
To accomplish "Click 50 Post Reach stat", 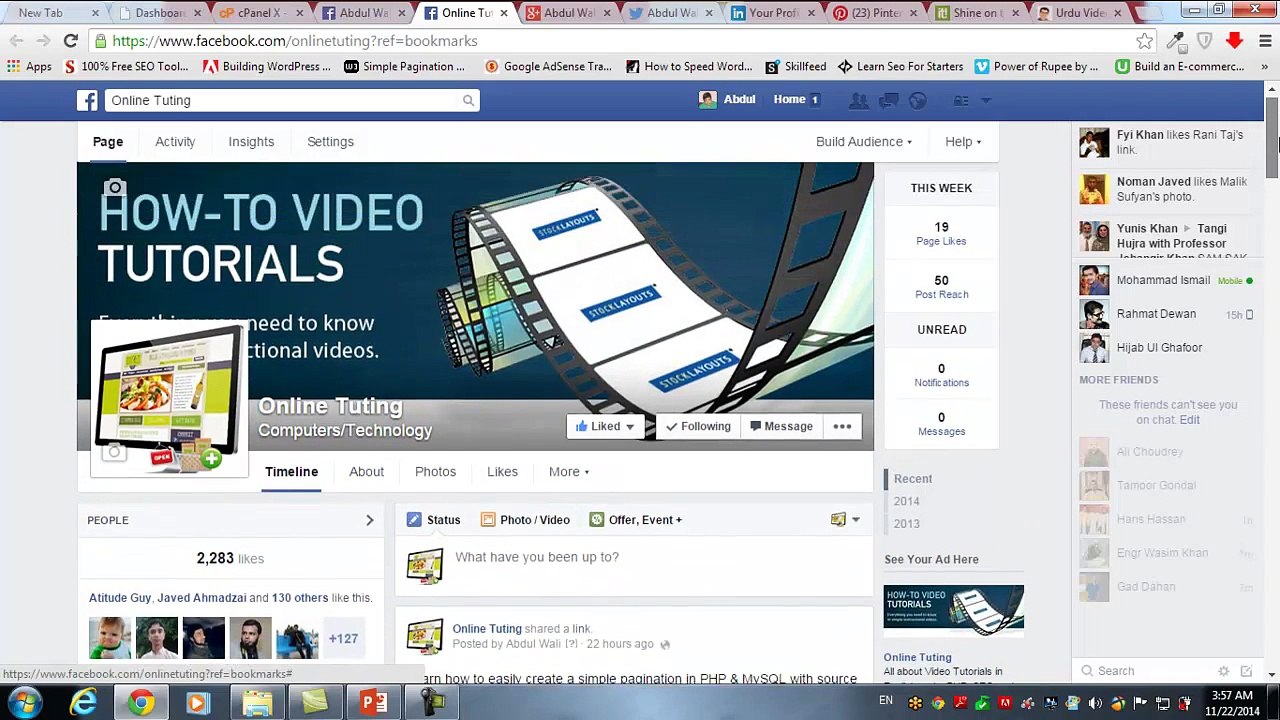I will coord(941,287).
